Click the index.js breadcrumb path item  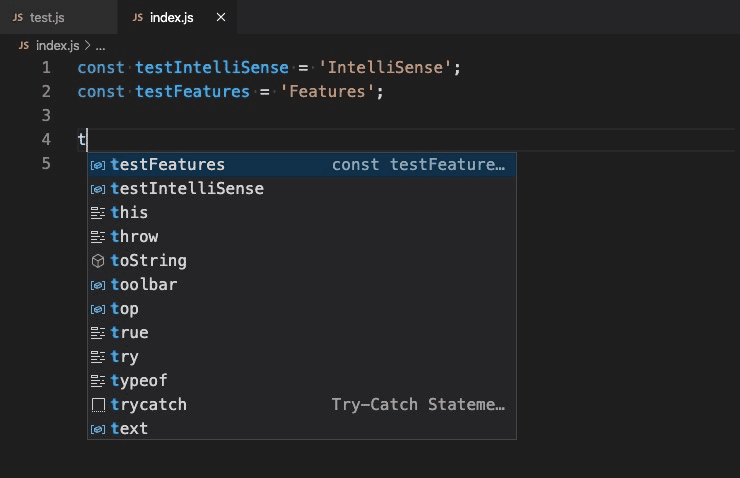click(58, 46)
